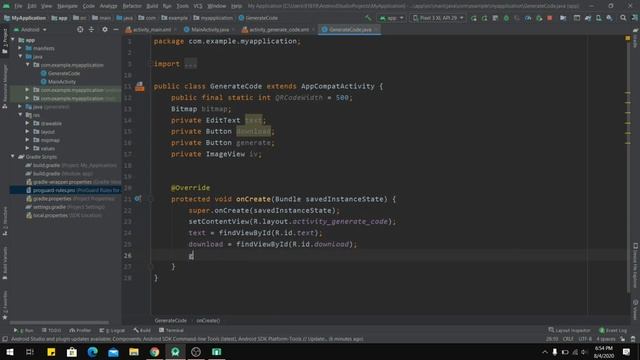Collapse the java folder
640x360 pixels.
coord(20,56)
